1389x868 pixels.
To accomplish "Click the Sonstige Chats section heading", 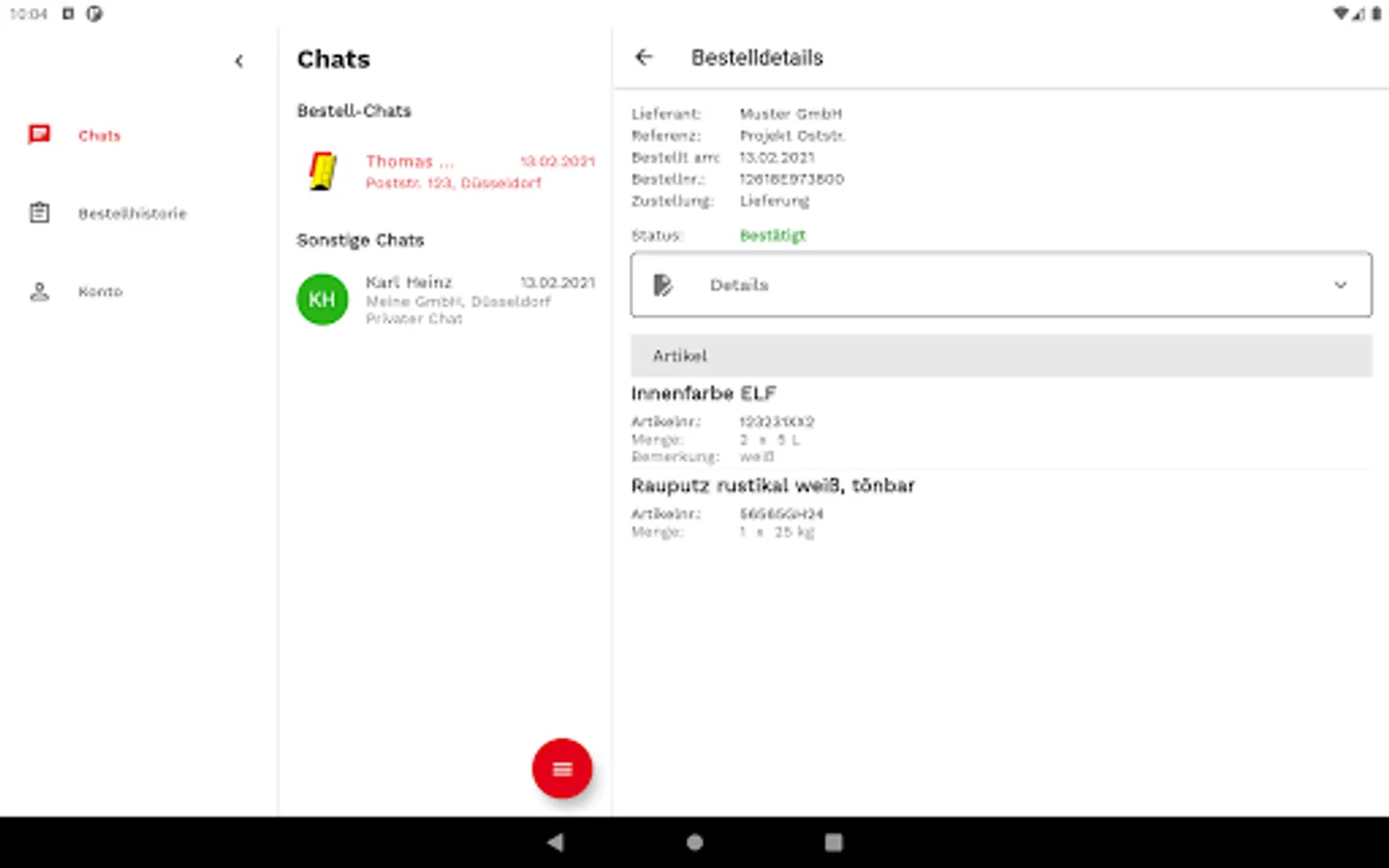I will coord(361,240).
